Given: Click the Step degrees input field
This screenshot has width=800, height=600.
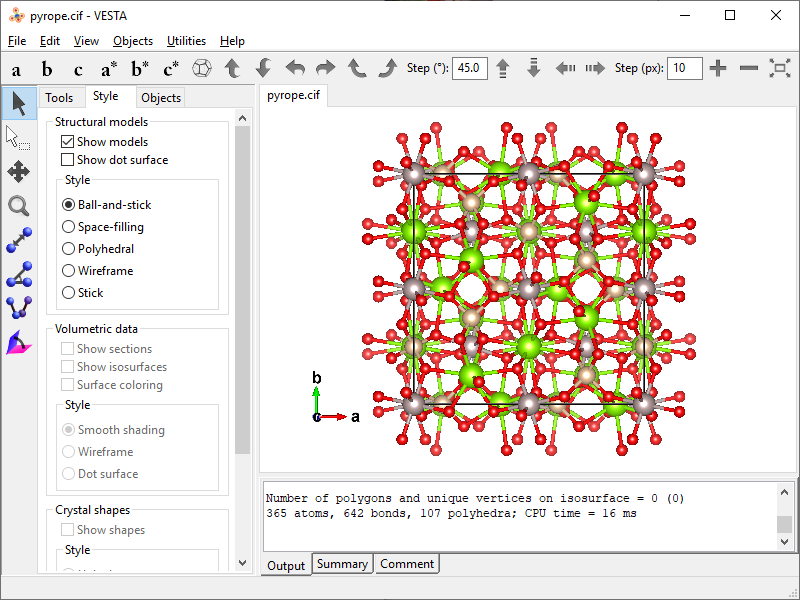Looking at the screenshot, I should pos(469,68).
